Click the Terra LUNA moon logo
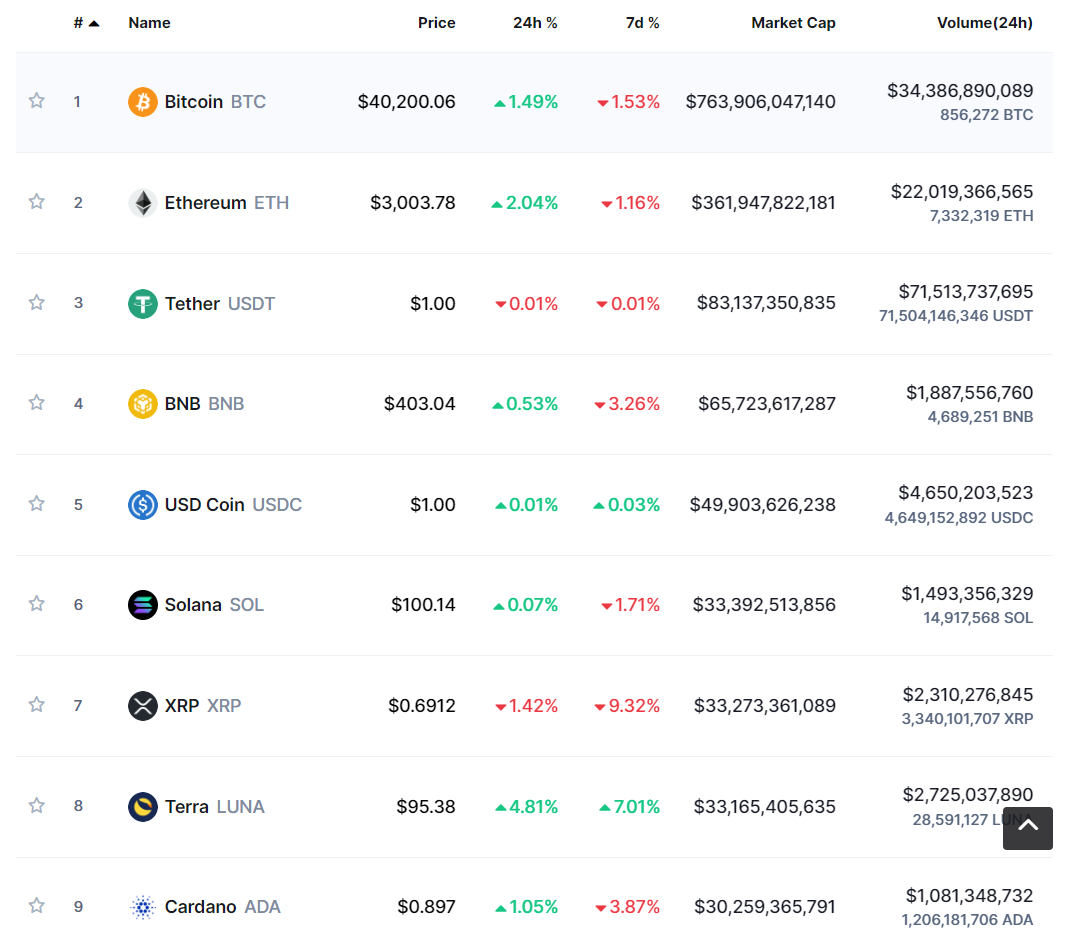This screenshot has height=933, width=1066. (x=143, y=807)
